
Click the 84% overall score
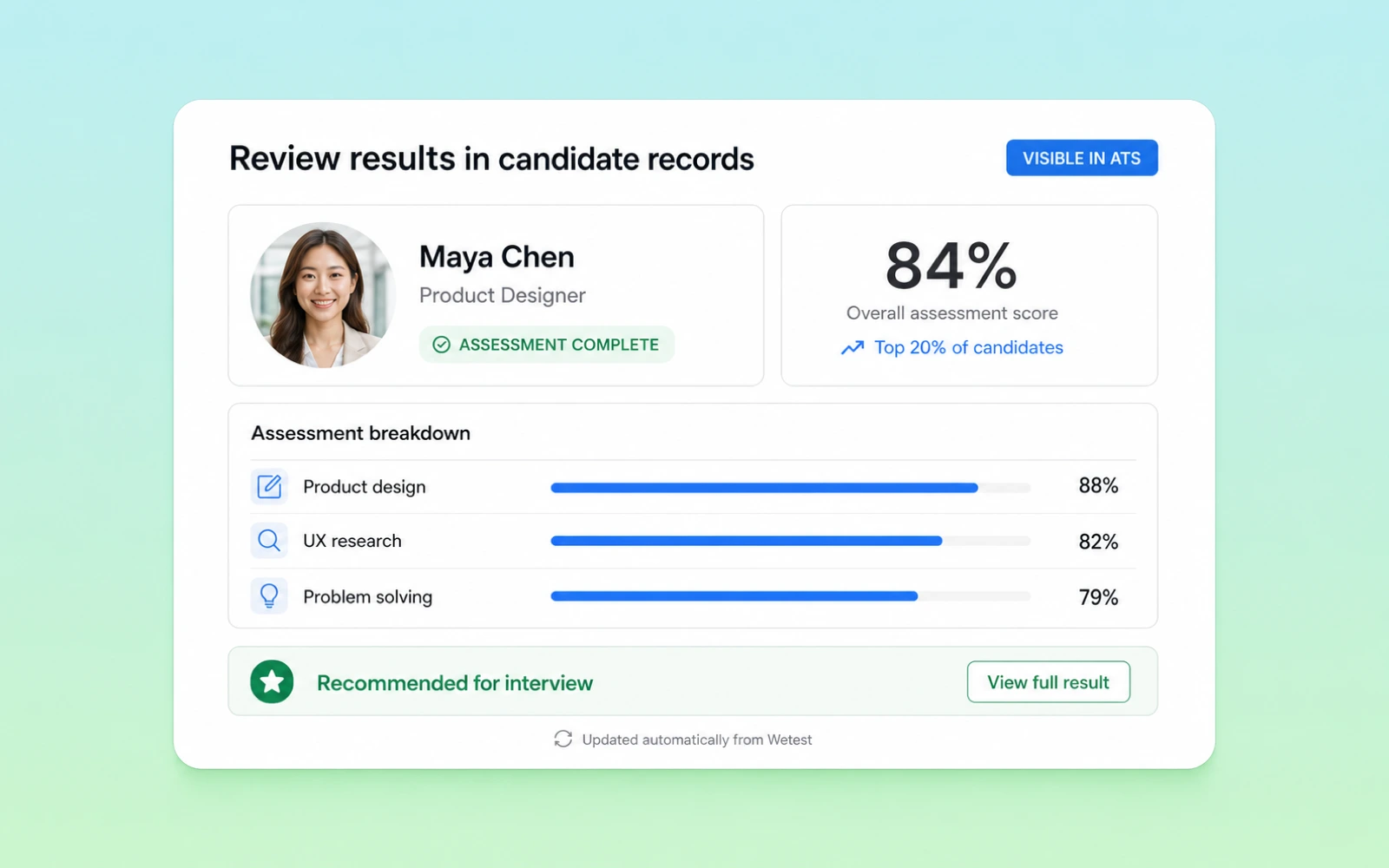(x=951, y=266)
